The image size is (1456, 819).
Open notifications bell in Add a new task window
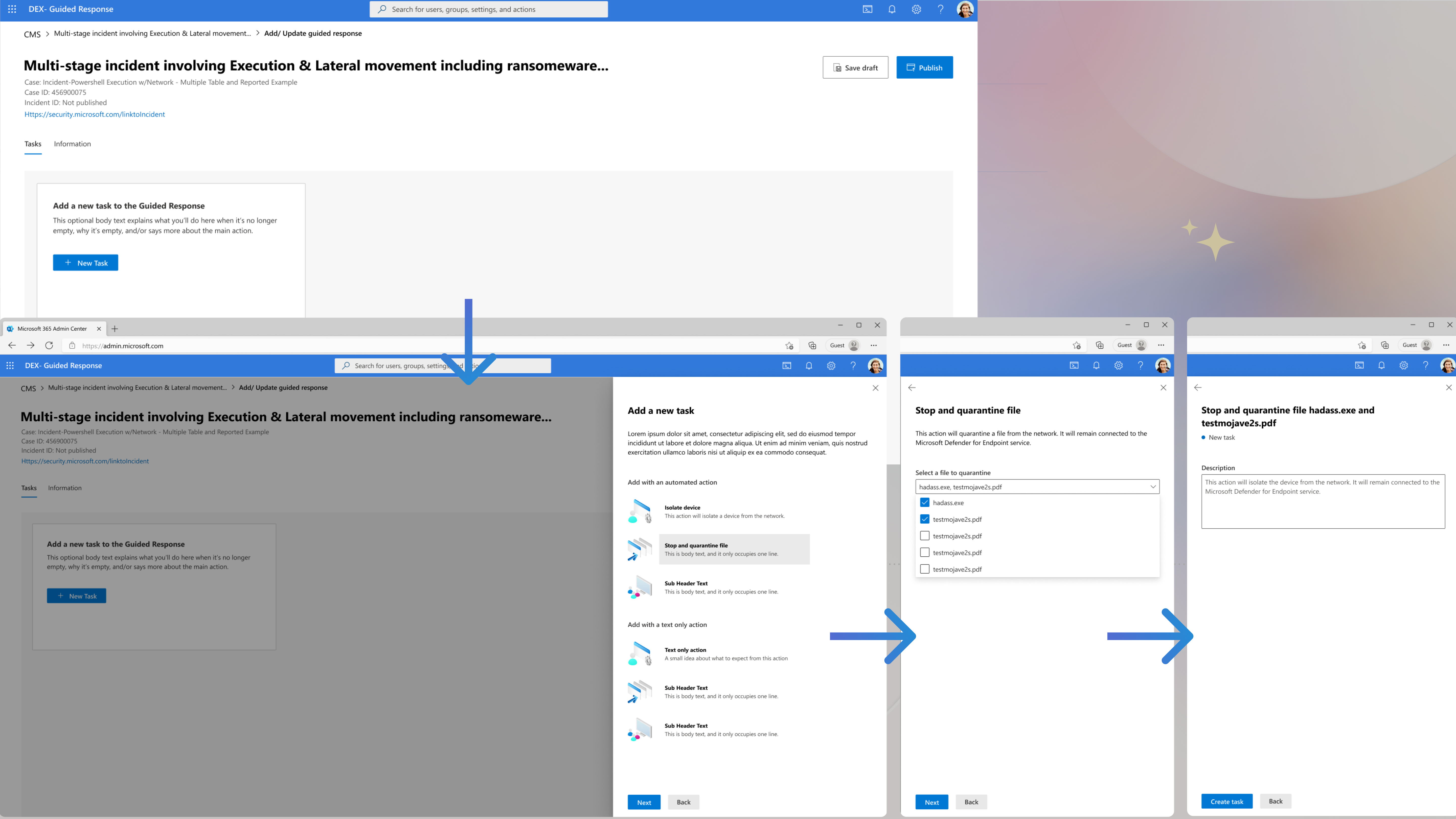pos(809,366)
